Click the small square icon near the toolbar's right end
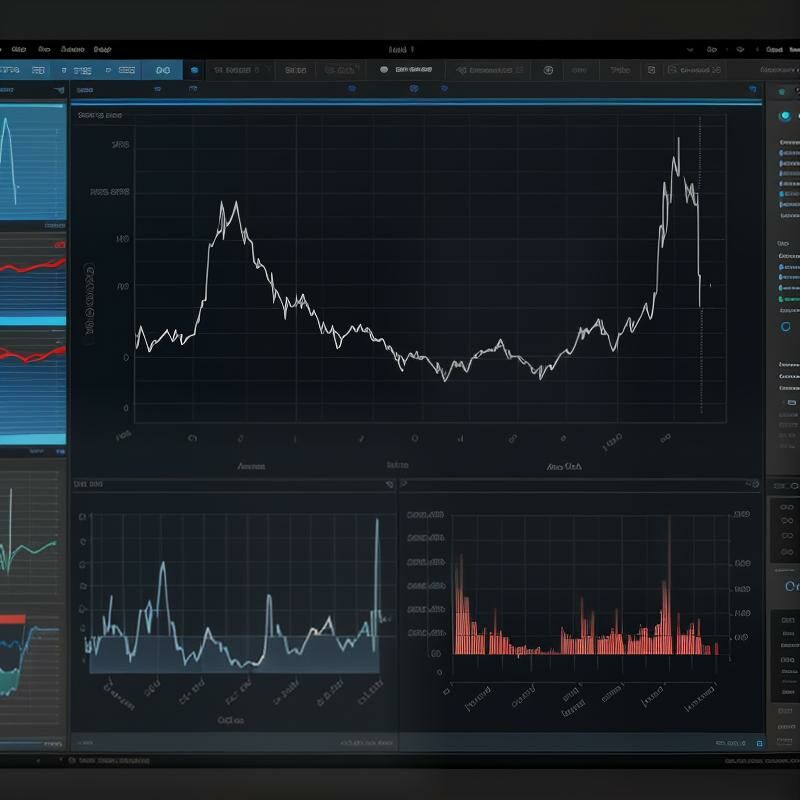800x800 pixels. [651, 71]
